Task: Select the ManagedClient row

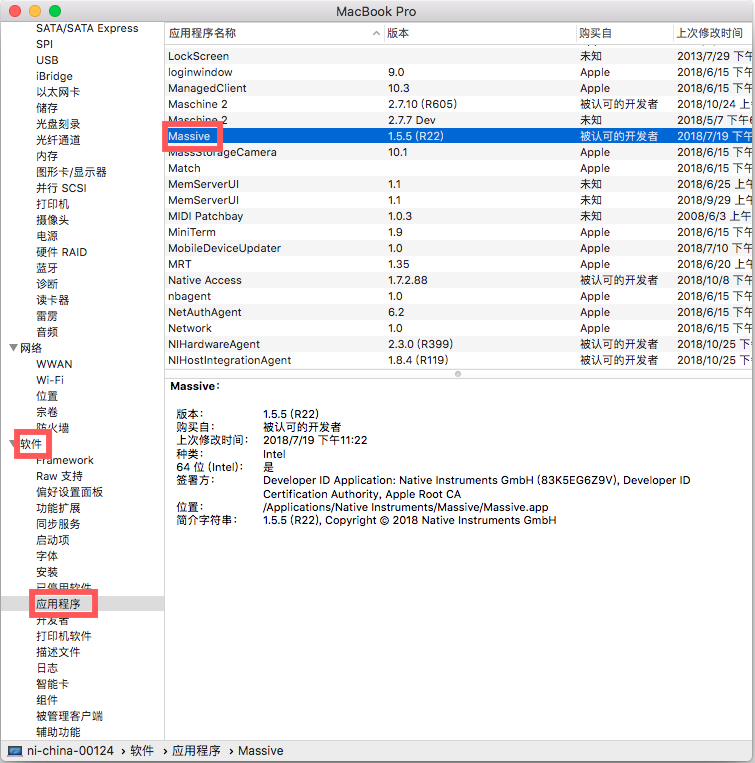Action: coord(458,88)
